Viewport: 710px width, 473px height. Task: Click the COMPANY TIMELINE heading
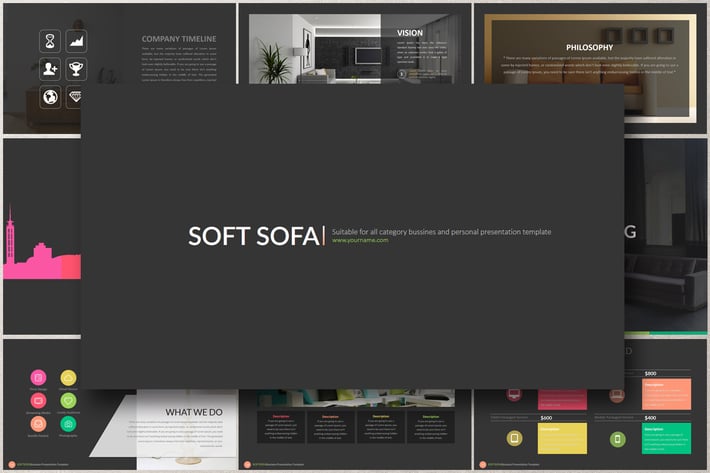[x=179, y=39]
